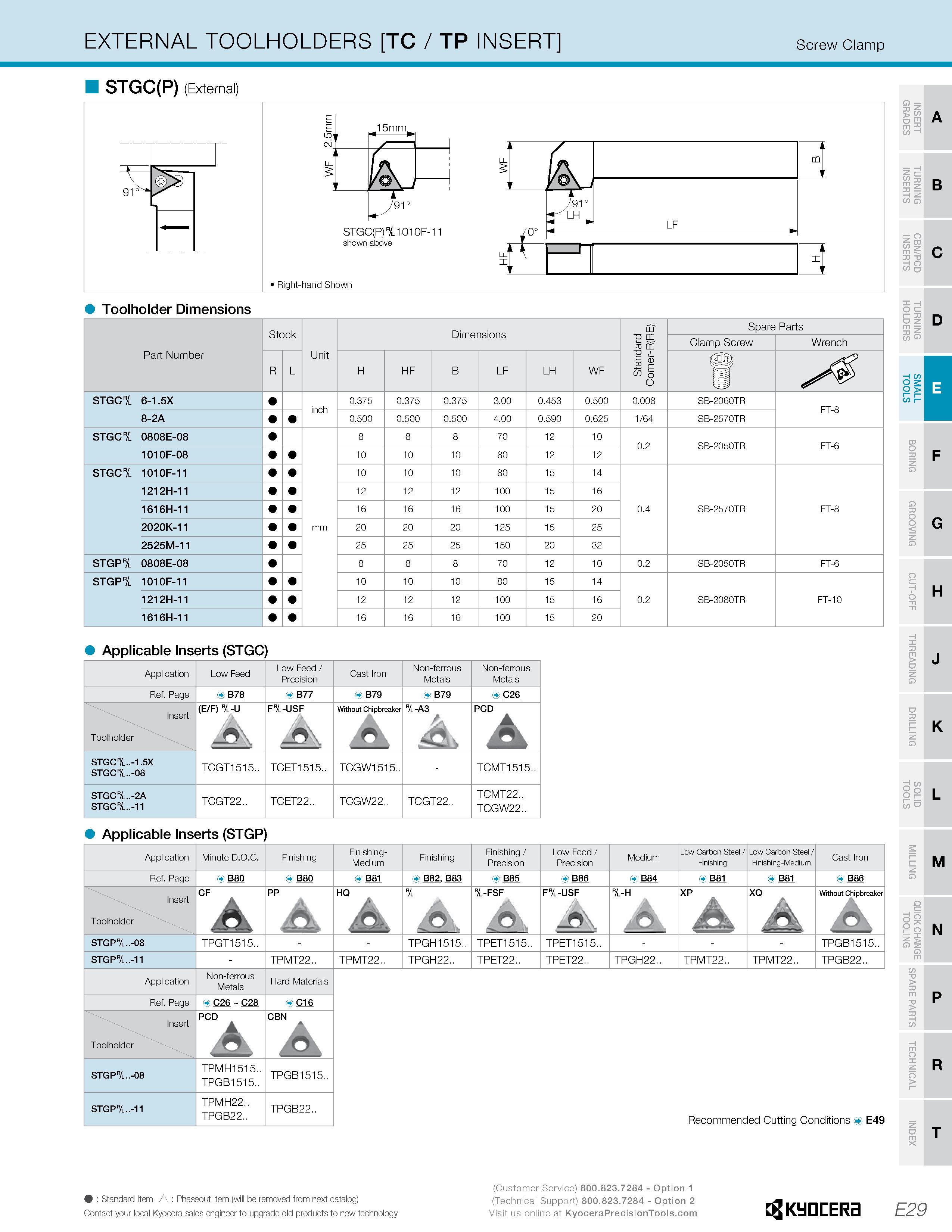
Task: Switch to section tab F Boring
Action: [925, 456]
